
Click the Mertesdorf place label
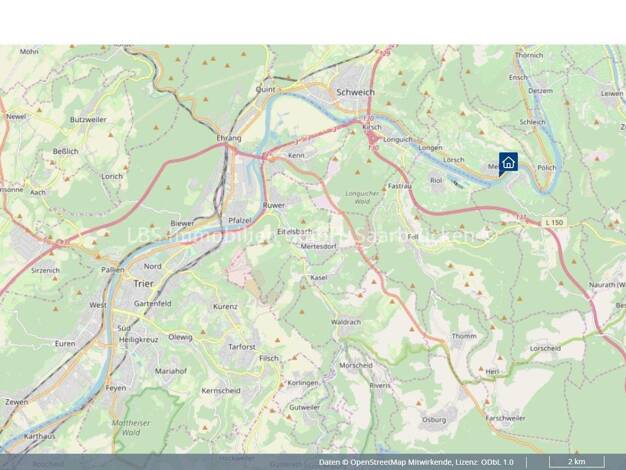(318, 246)
